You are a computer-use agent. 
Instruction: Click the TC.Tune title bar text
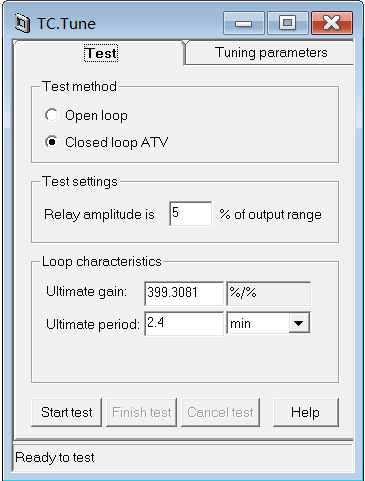click(x=67, y=24)
